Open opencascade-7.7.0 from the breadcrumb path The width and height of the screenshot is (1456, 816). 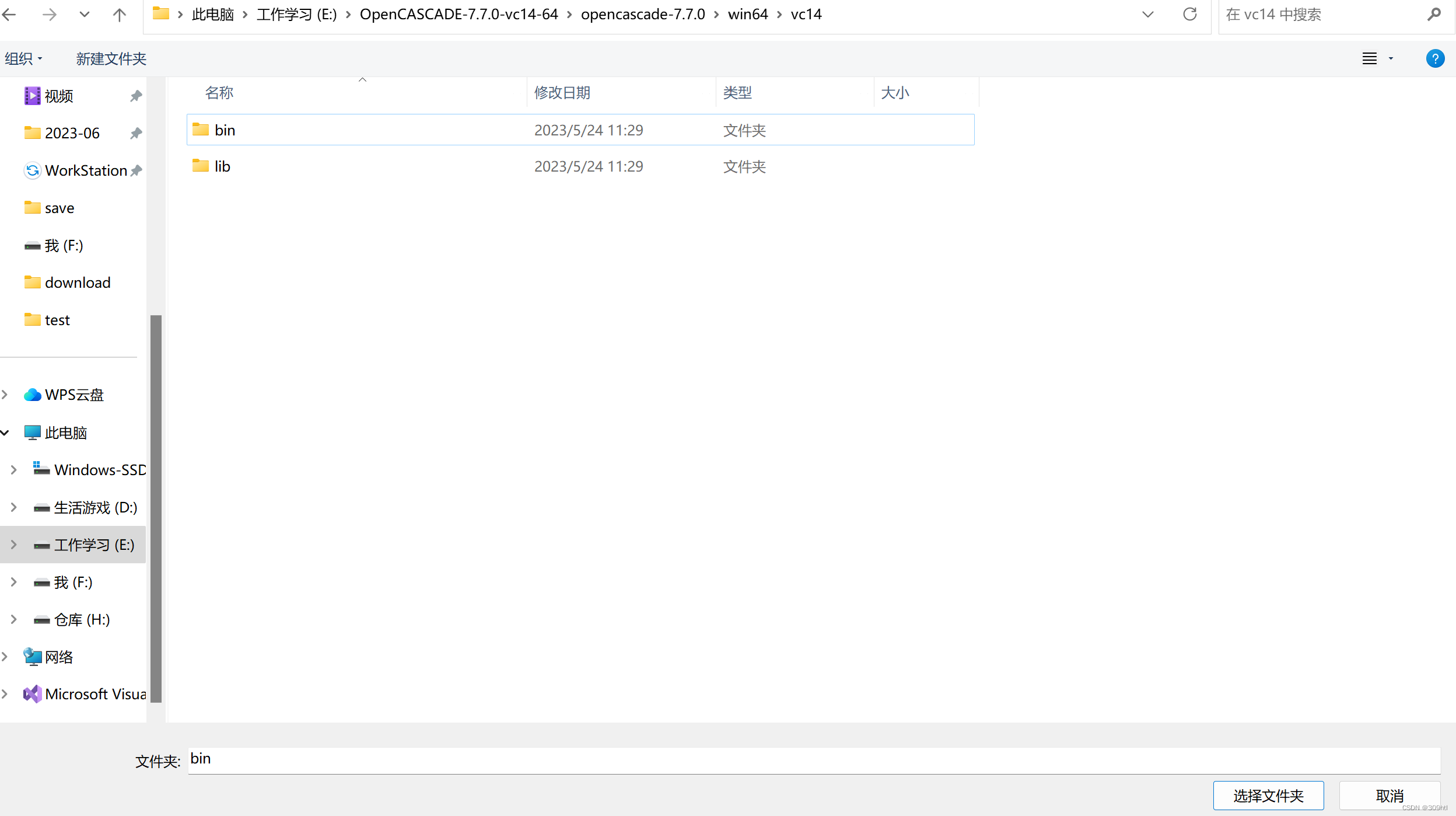pyautogui.click(x=642, y=13)
